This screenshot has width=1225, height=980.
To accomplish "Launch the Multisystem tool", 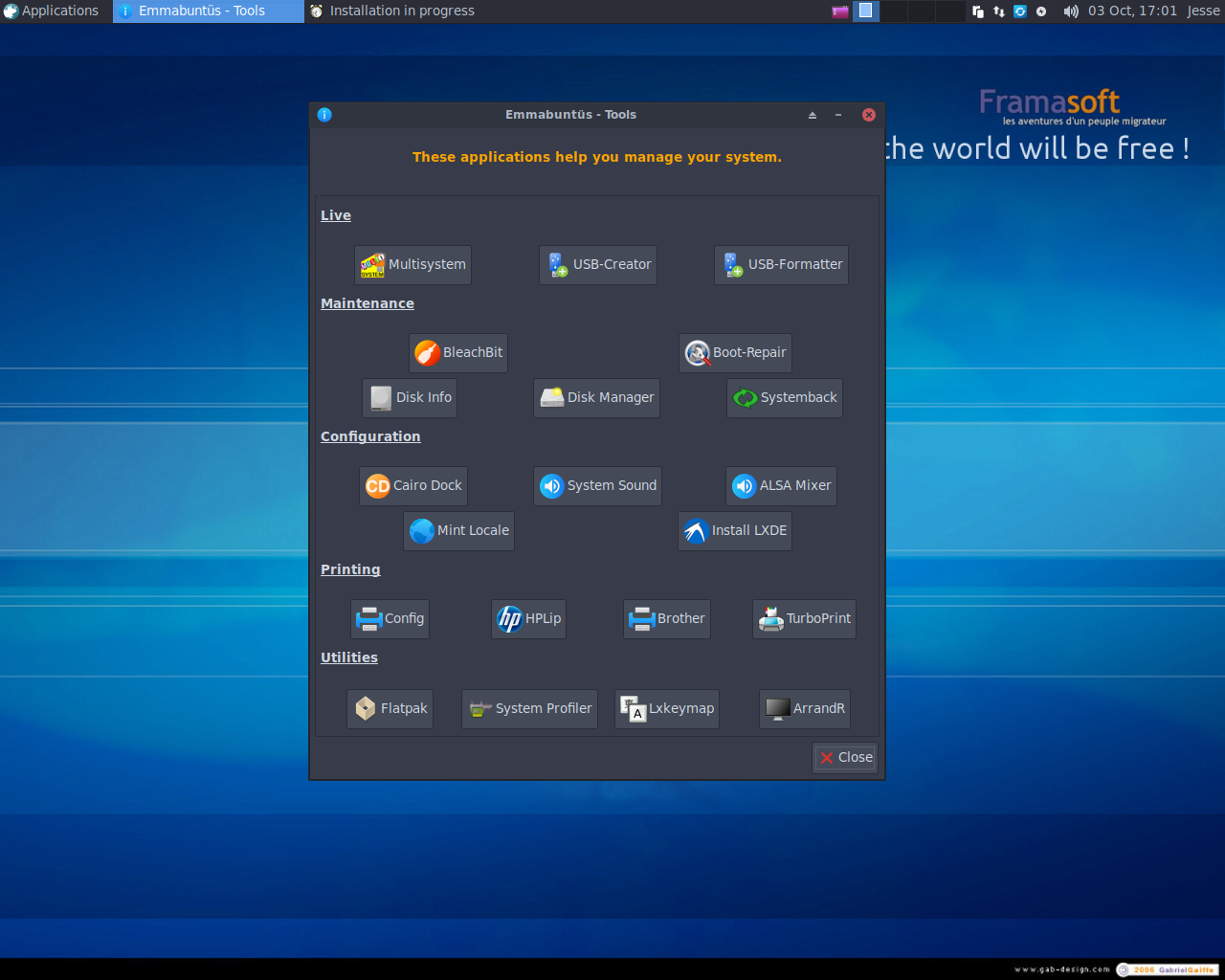I will tap(412, 265).
